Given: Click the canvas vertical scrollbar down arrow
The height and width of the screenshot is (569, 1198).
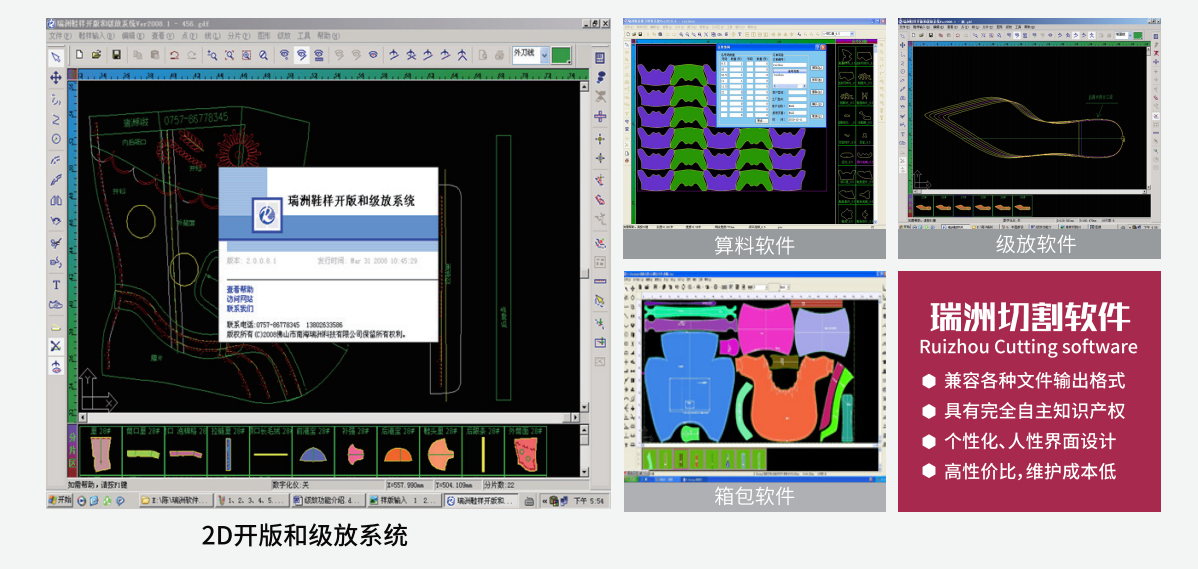Looking at the screenshot, I should point(585,407).
